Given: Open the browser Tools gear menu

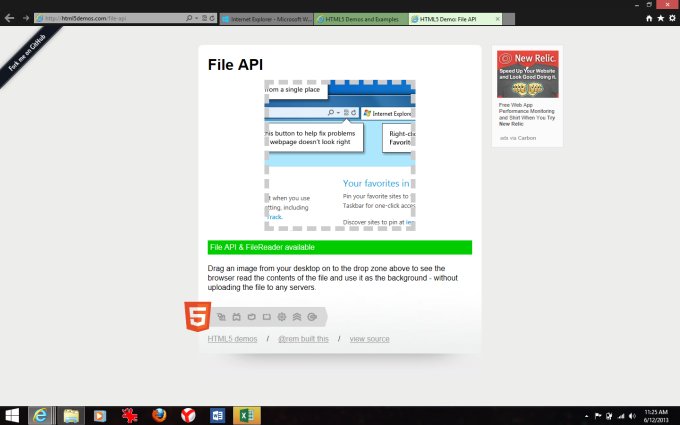Looking at the screenshot, I should point(672,18).
